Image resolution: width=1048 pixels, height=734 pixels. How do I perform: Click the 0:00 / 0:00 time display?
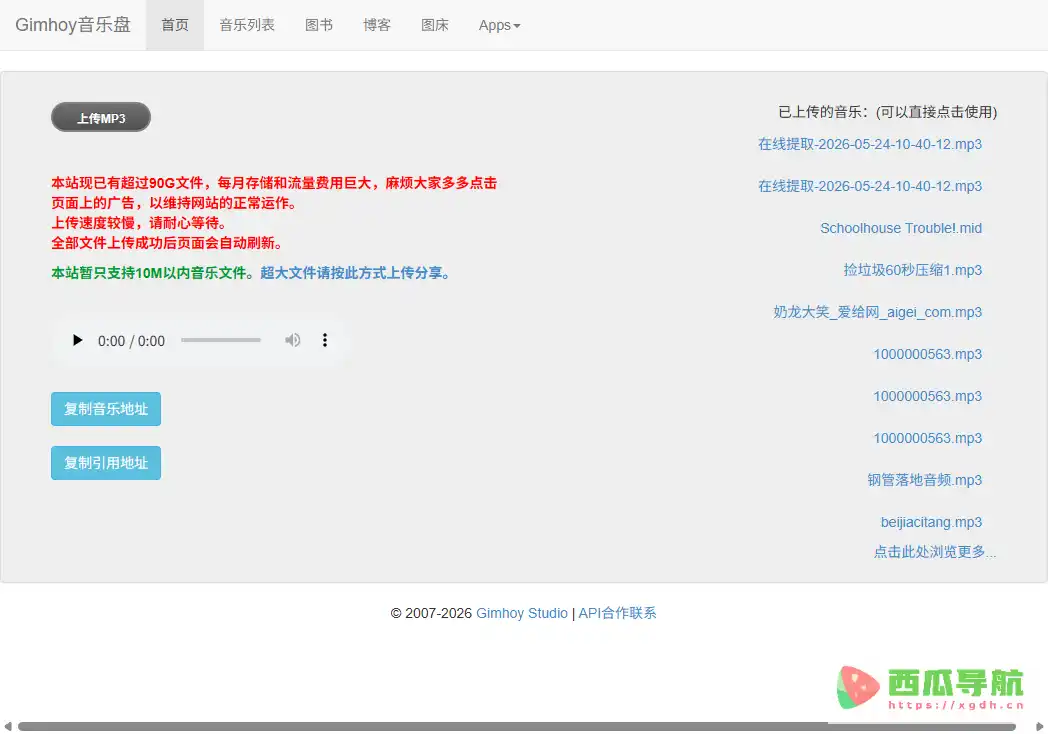pyautogui.click(x=131, y=341)
